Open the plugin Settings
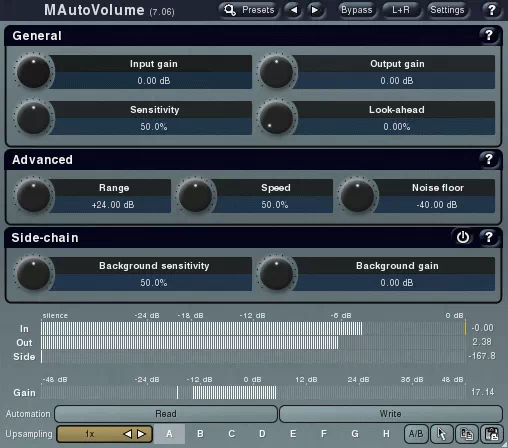Screen dimensions: 508x448 click(x=447, y=10)
